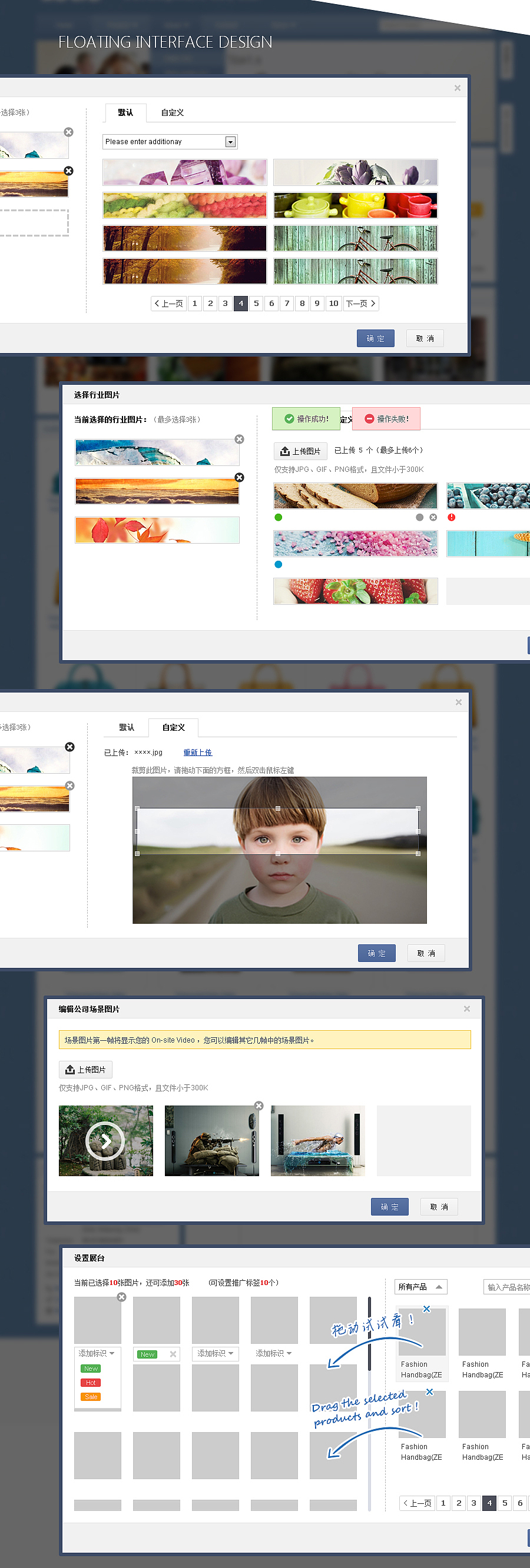Remove iceberg banner in 选择行业图片 dialog
Screen dimensions: 530x1568
pos(240,439)
